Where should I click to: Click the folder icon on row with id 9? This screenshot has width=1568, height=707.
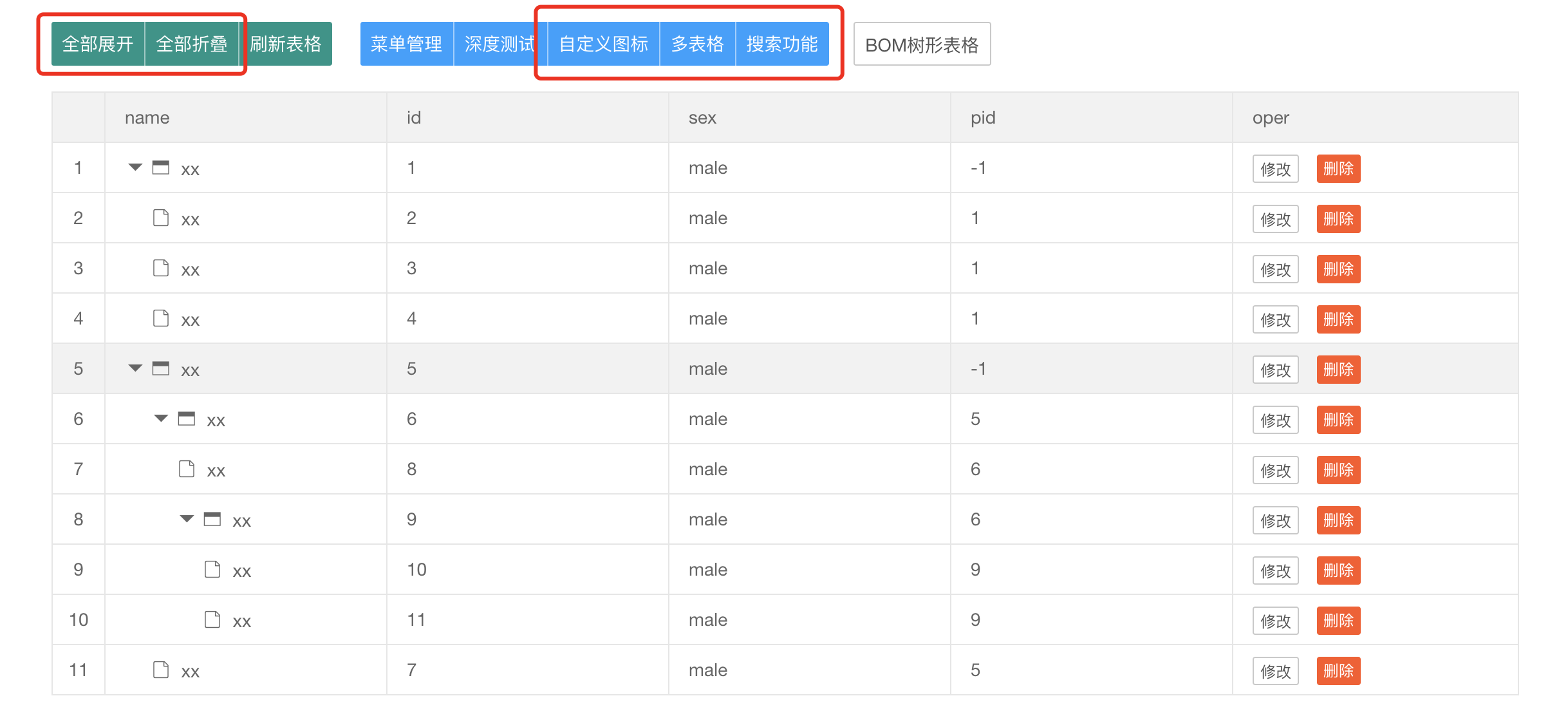pyautogui.click(x=214, y=518)
